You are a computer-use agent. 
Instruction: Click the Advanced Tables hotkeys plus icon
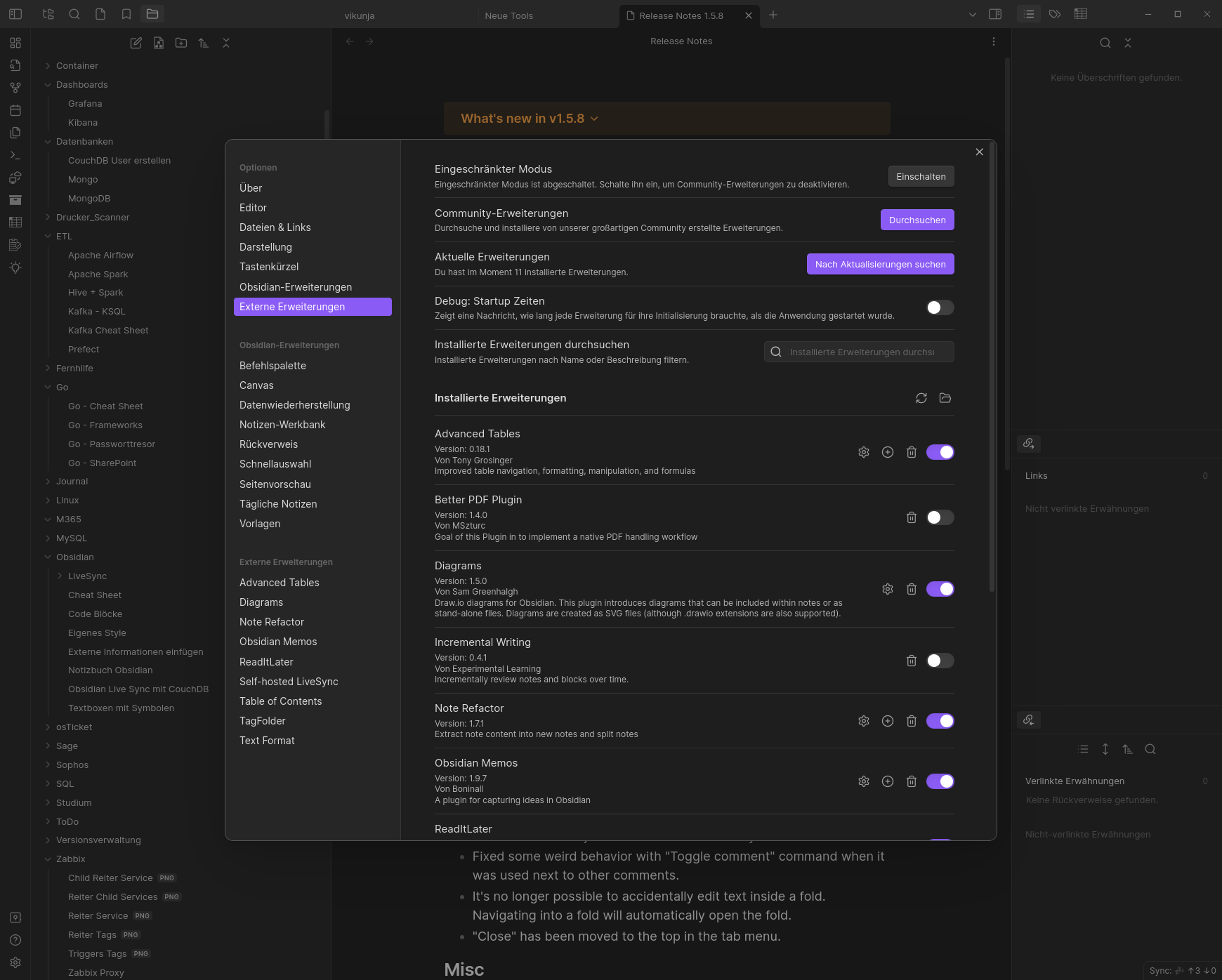pos(888,452)
